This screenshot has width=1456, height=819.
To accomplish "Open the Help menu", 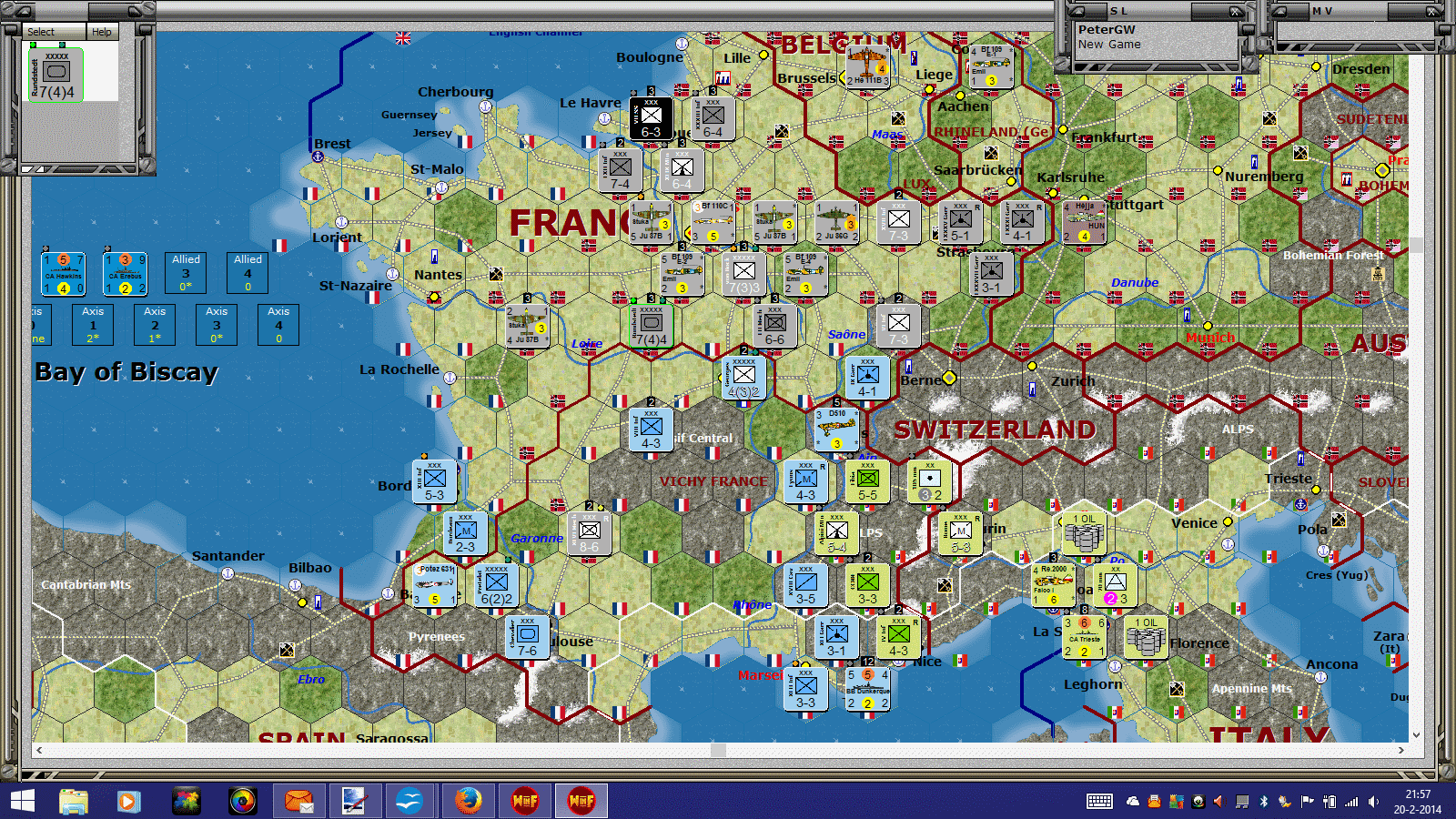I will pyautogui.click(x=102, y=32).
